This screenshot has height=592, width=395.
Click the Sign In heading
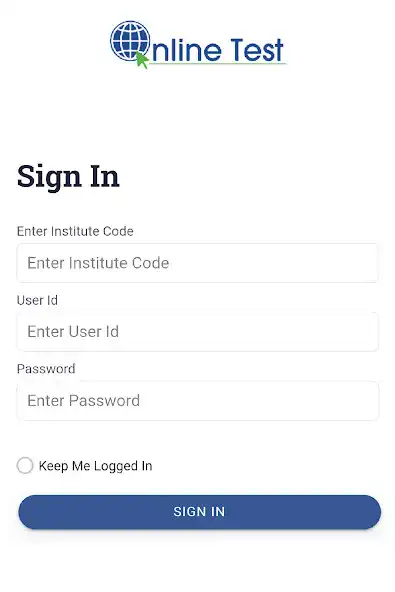tap(68, 176)
